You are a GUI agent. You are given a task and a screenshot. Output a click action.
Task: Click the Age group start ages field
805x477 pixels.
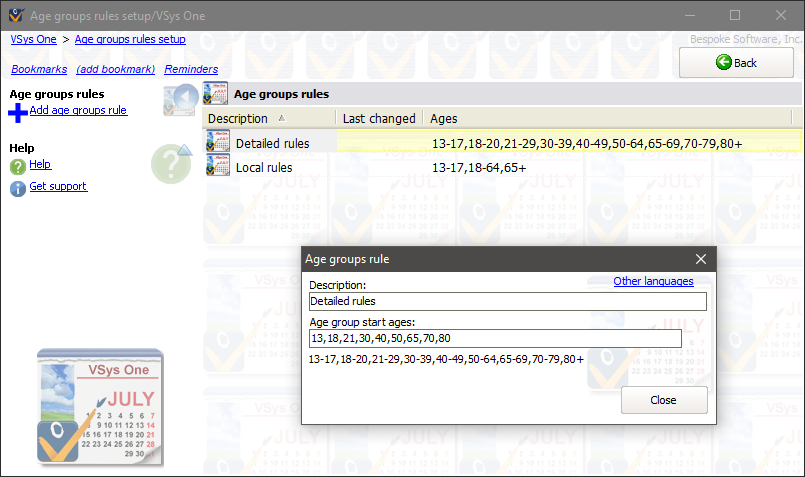click(x=495, y=338)
